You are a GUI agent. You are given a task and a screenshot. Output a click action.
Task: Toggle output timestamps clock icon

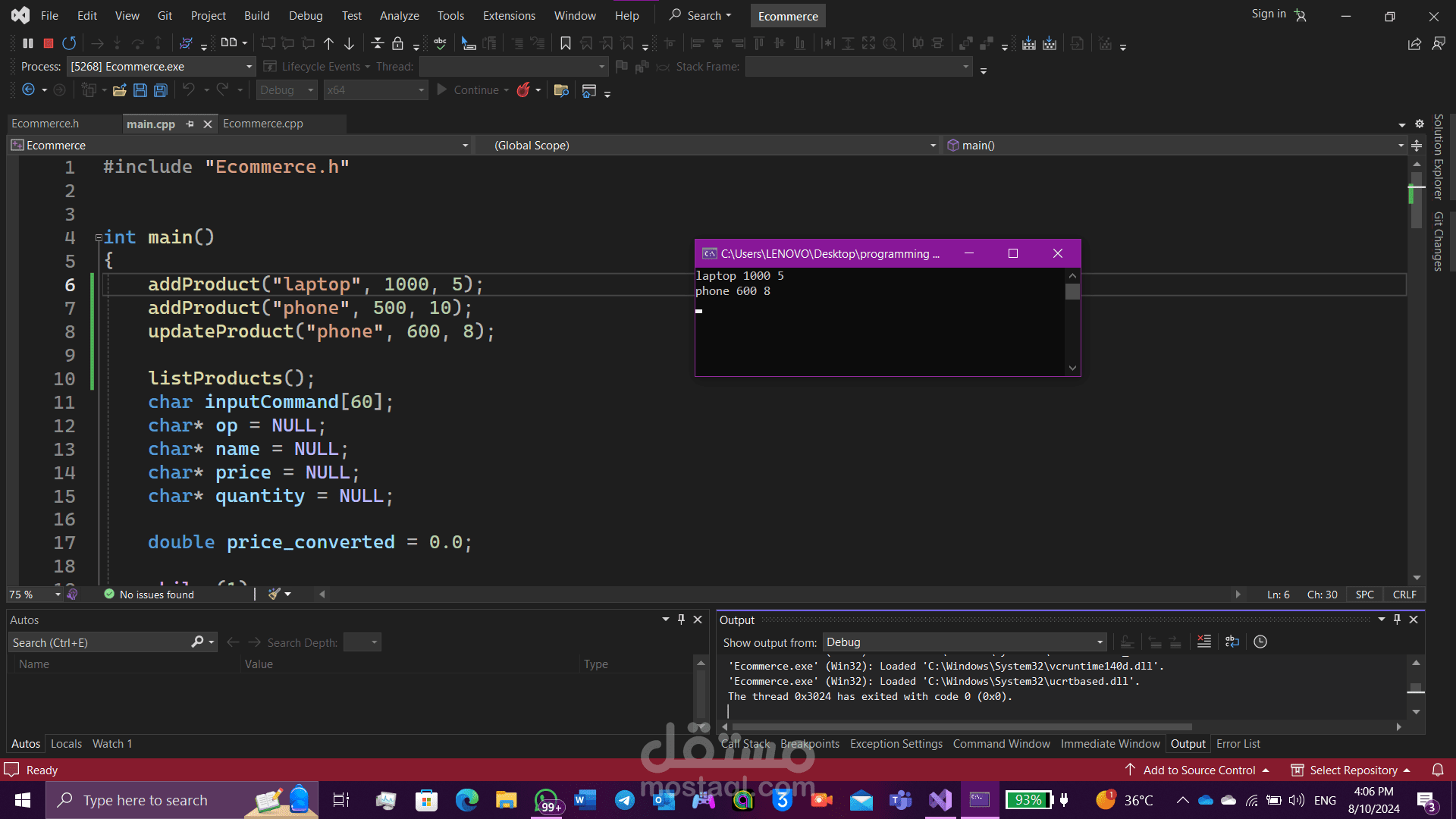(x=1260, y=642)
